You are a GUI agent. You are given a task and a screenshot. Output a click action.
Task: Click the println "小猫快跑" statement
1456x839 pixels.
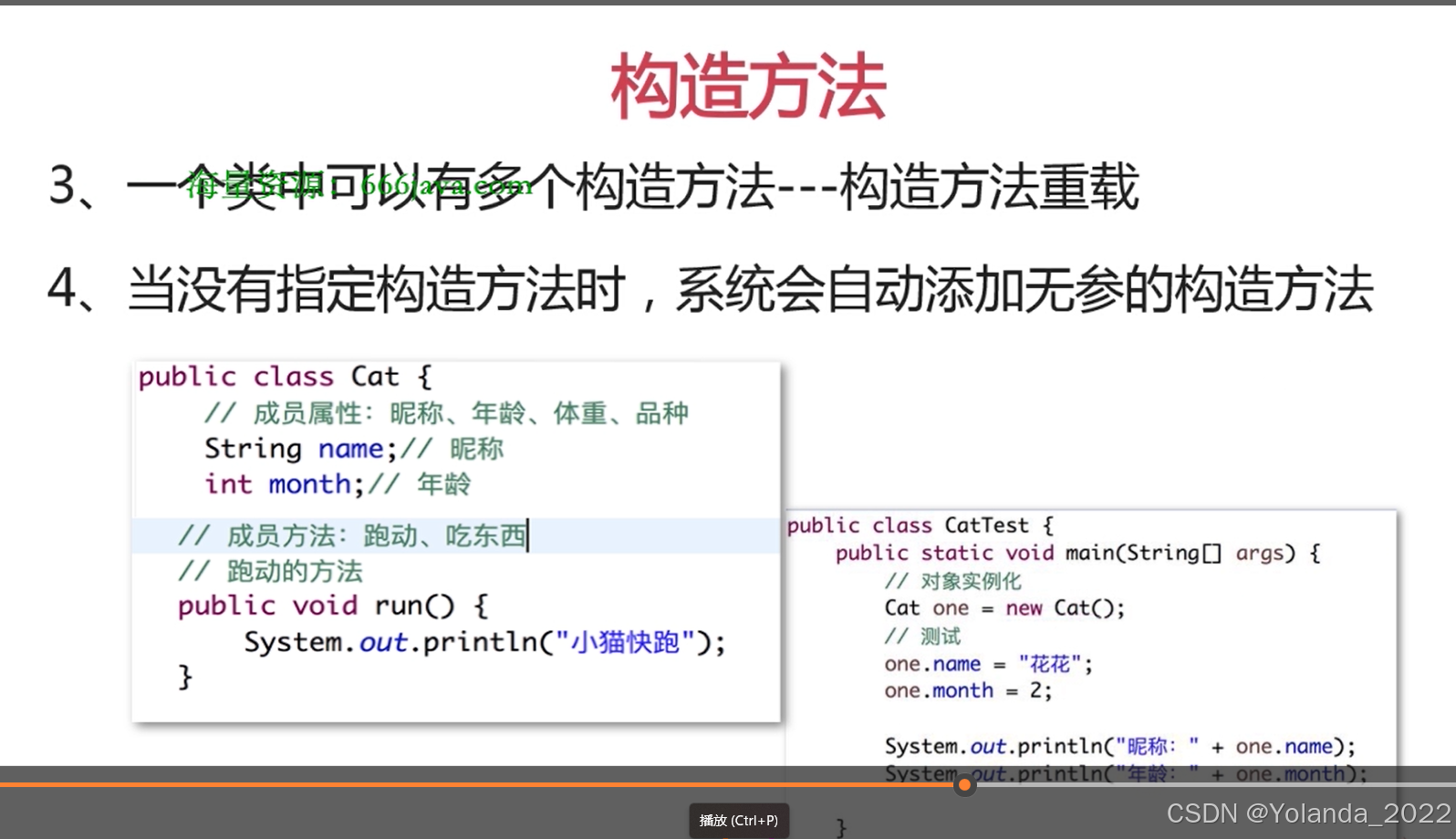pos(484,643)
